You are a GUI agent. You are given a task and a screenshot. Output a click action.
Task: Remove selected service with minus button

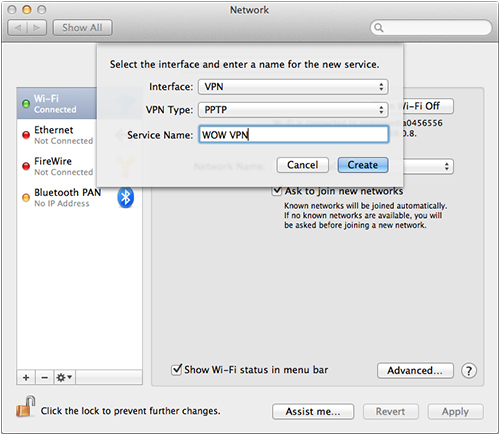(44, 377)
